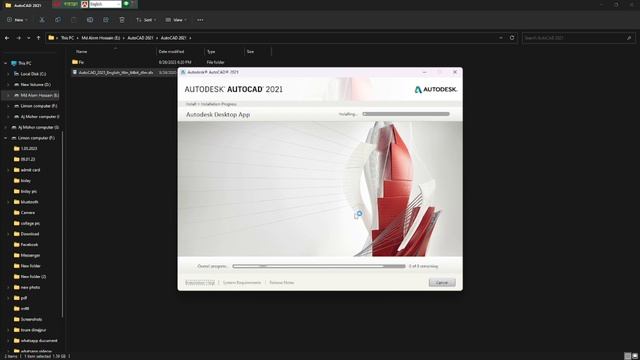
Task: Switch to large icons view in status bar
Action: coord(635,356)
